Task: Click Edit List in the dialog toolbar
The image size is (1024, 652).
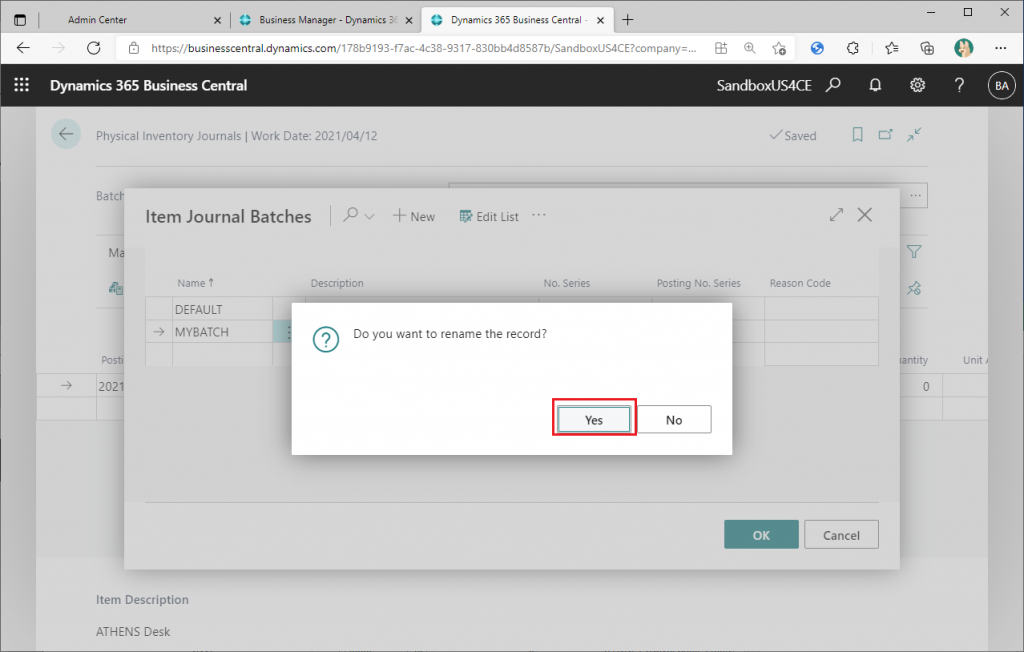Action: point(489,216)
